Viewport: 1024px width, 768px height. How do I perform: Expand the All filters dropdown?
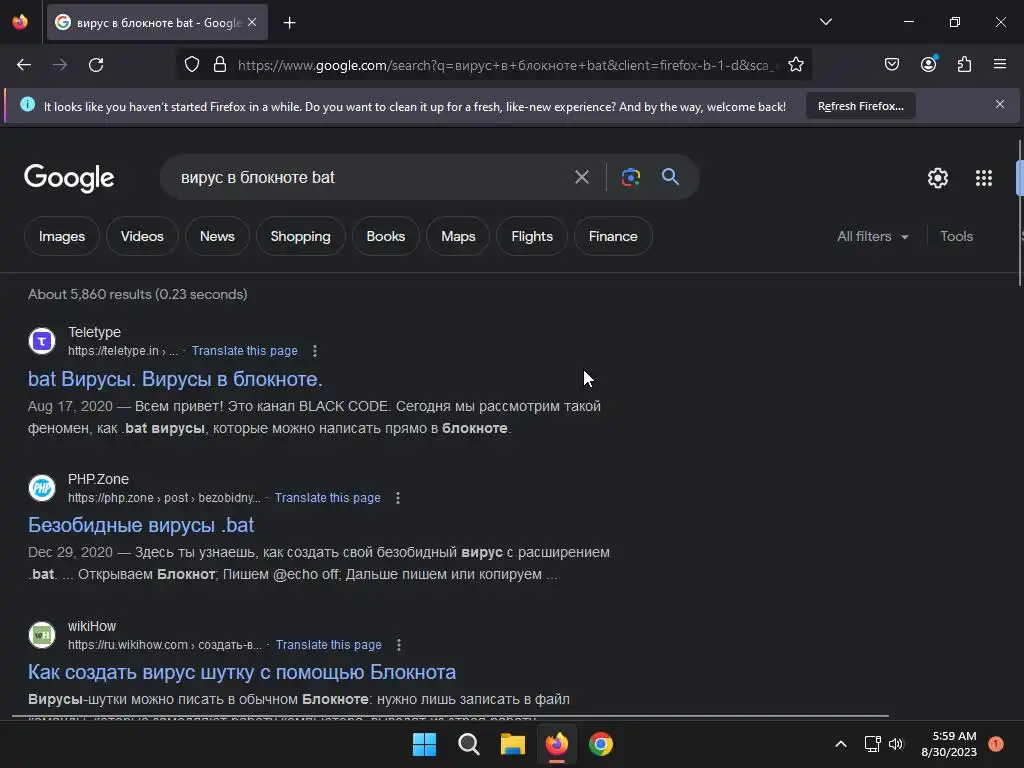click(x=872, y=236)
